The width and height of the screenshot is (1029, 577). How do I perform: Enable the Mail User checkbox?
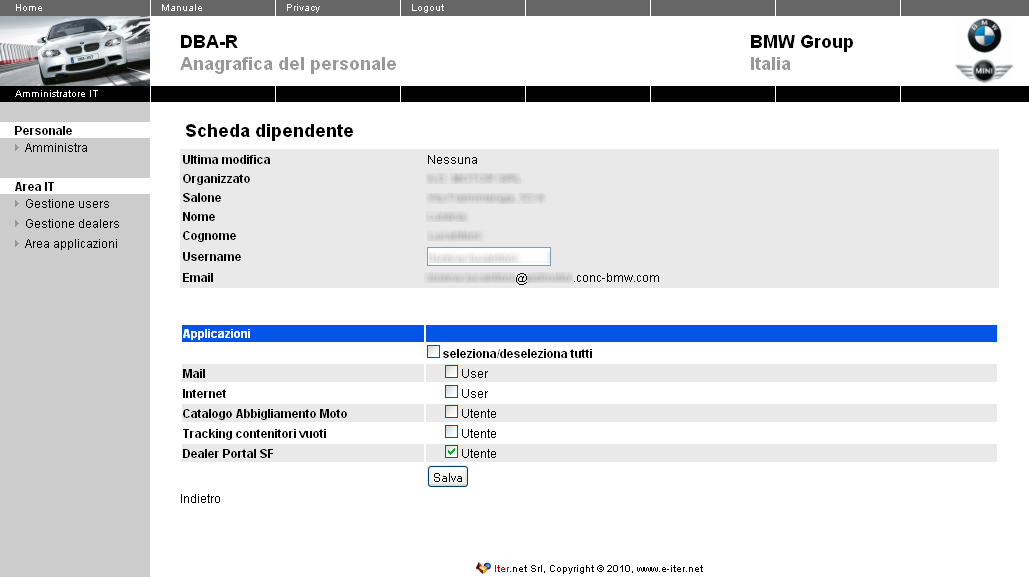tap(452, 372)
